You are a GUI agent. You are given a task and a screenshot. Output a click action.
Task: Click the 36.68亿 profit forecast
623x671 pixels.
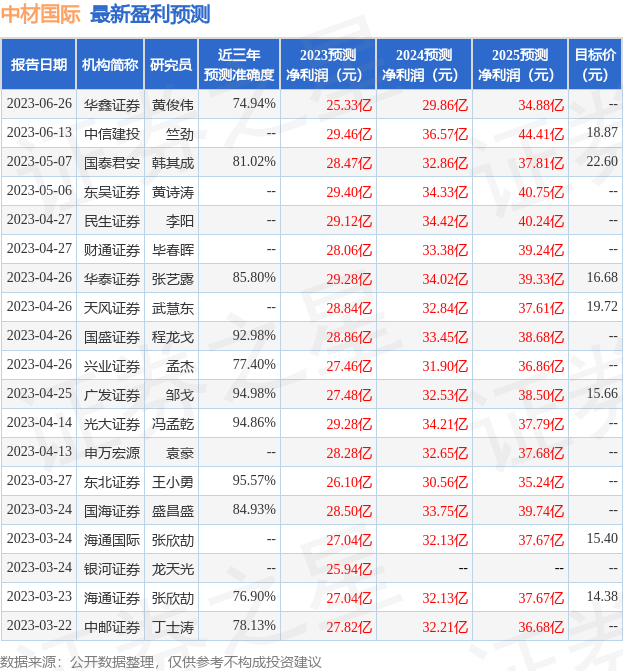pyautogui.click(x=541, y=628)
